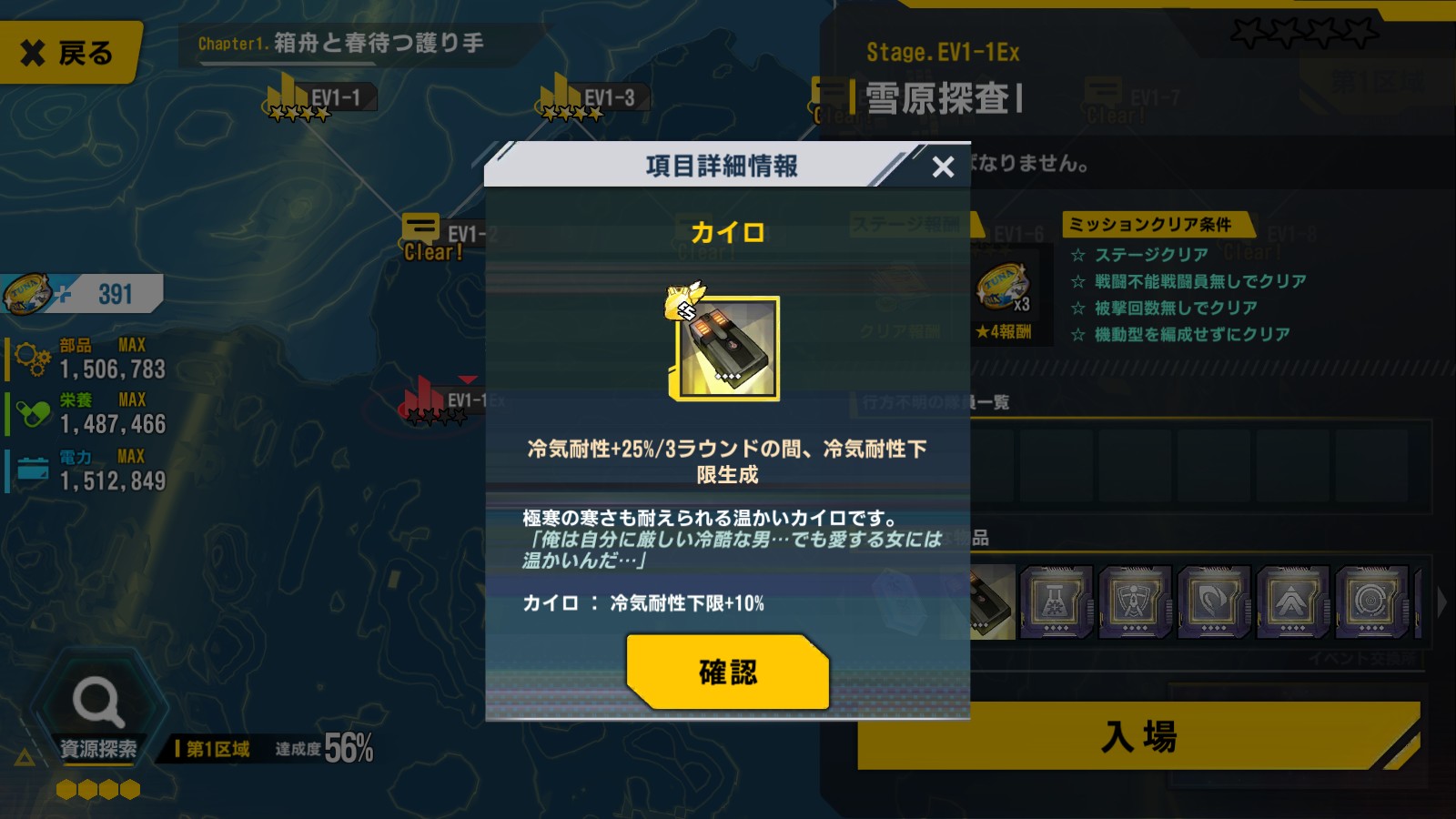Click the ミッションクリア条件 tab header
1456x819 pixels.
1150,224
